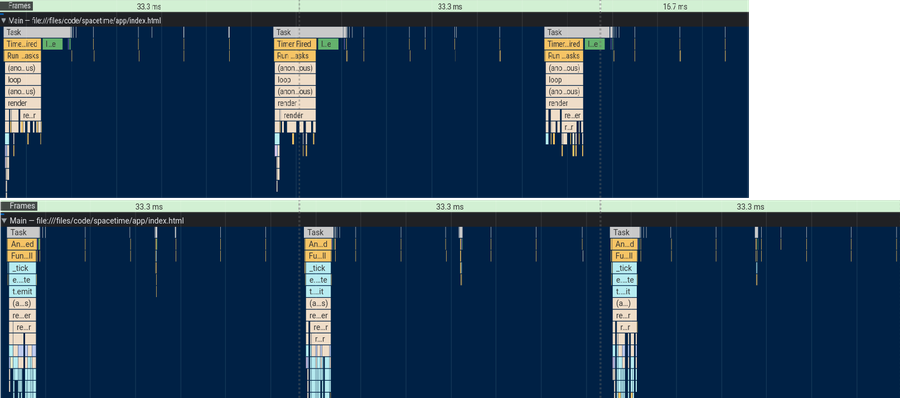Collapse the Main track in the top timeline

tap(3, 20)
